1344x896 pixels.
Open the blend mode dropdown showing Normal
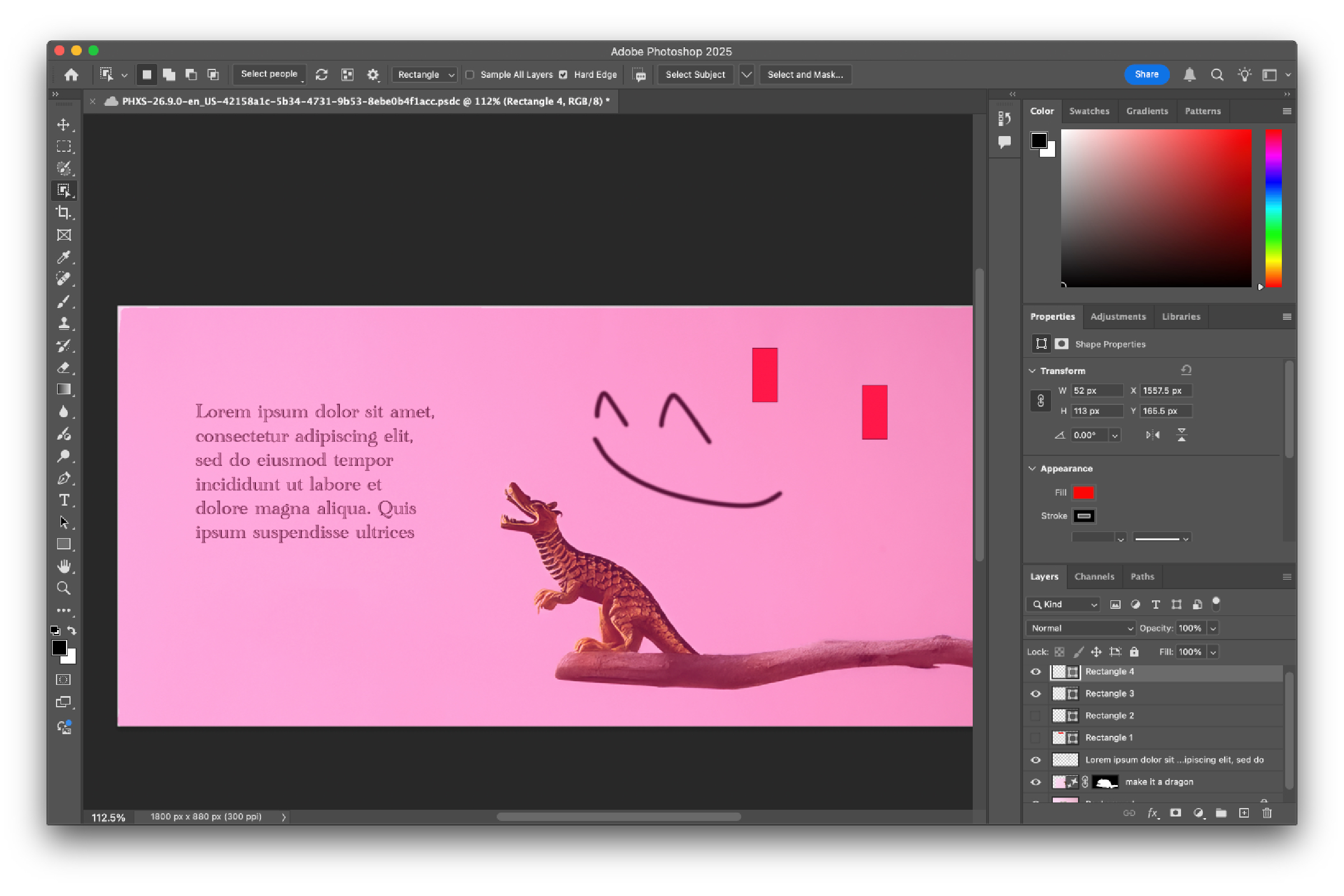[x=1080, y=627]
